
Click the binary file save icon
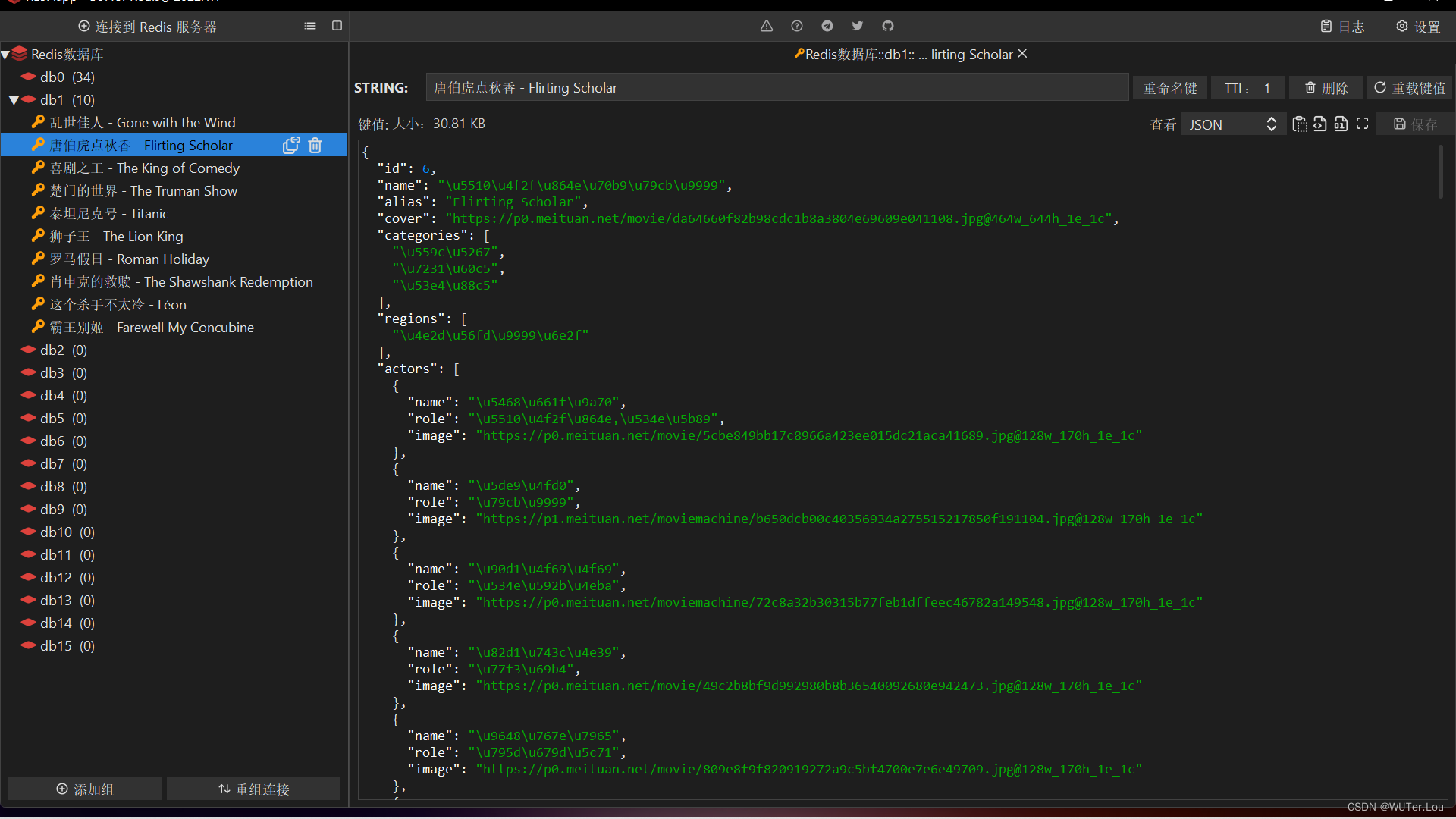1341,124
